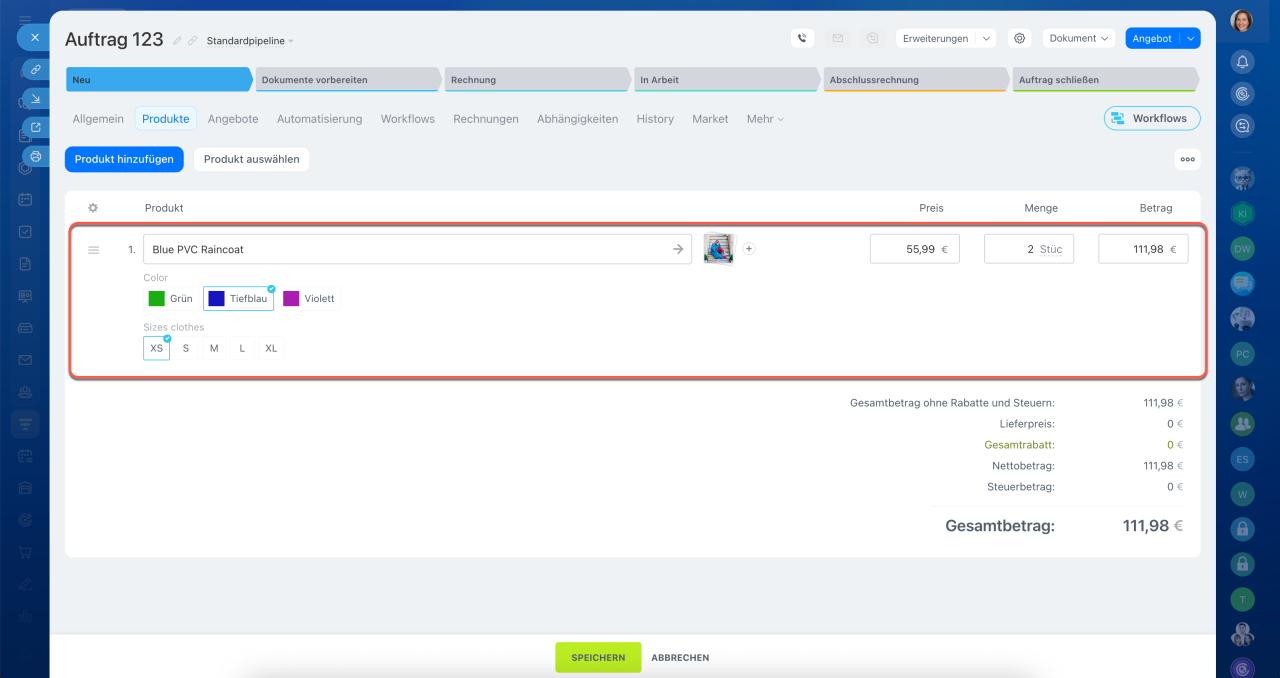
Task: Expand the Angebot button dropdown arrow
Action: [1190, 38]
